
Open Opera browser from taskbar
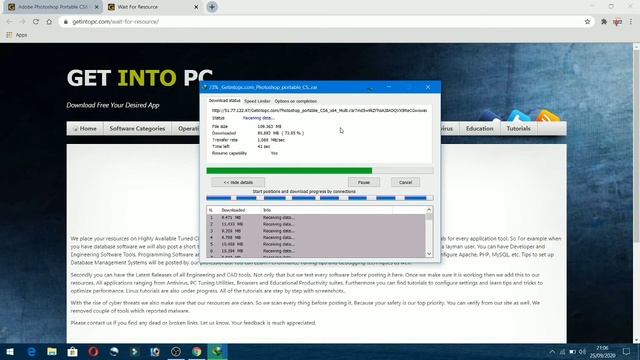pyautogui.click(x=93, y=351)
